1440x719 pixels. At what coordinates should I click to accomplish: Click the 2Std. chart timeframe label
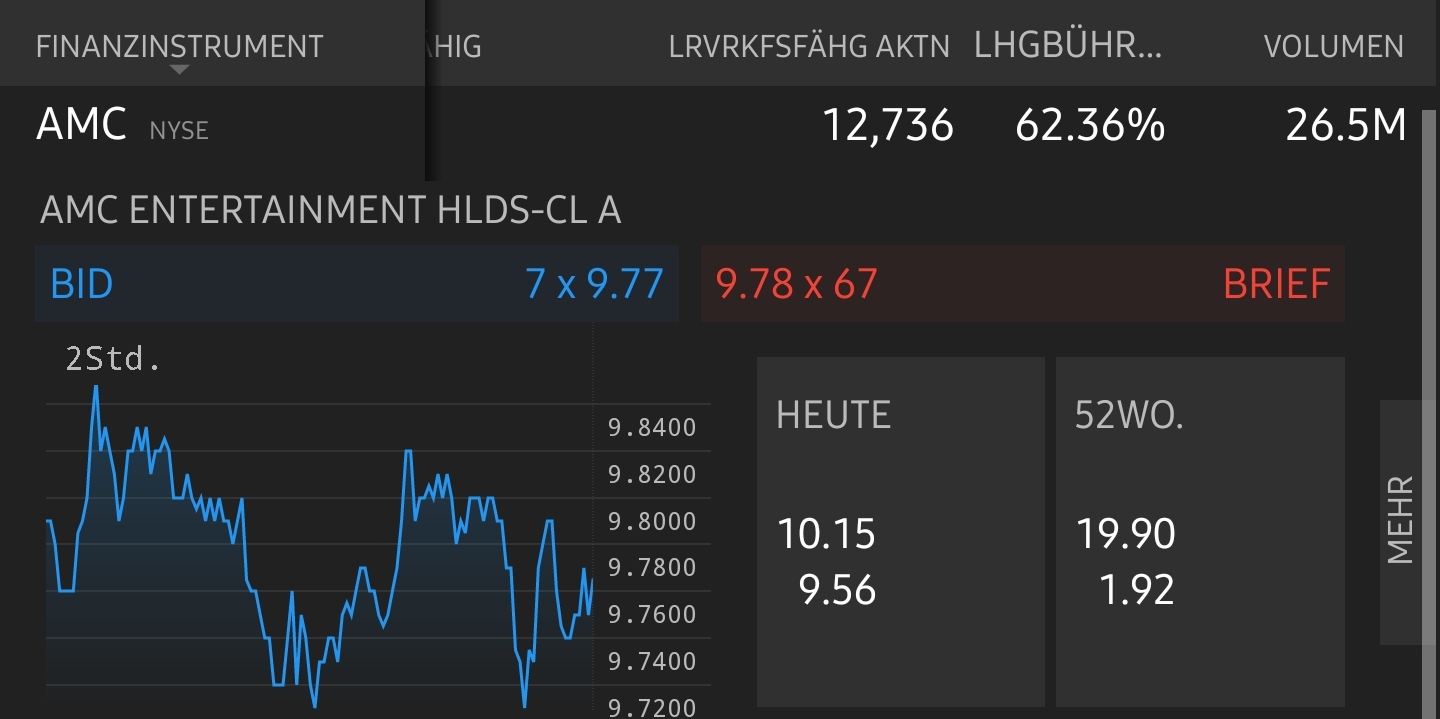point(113,359)
